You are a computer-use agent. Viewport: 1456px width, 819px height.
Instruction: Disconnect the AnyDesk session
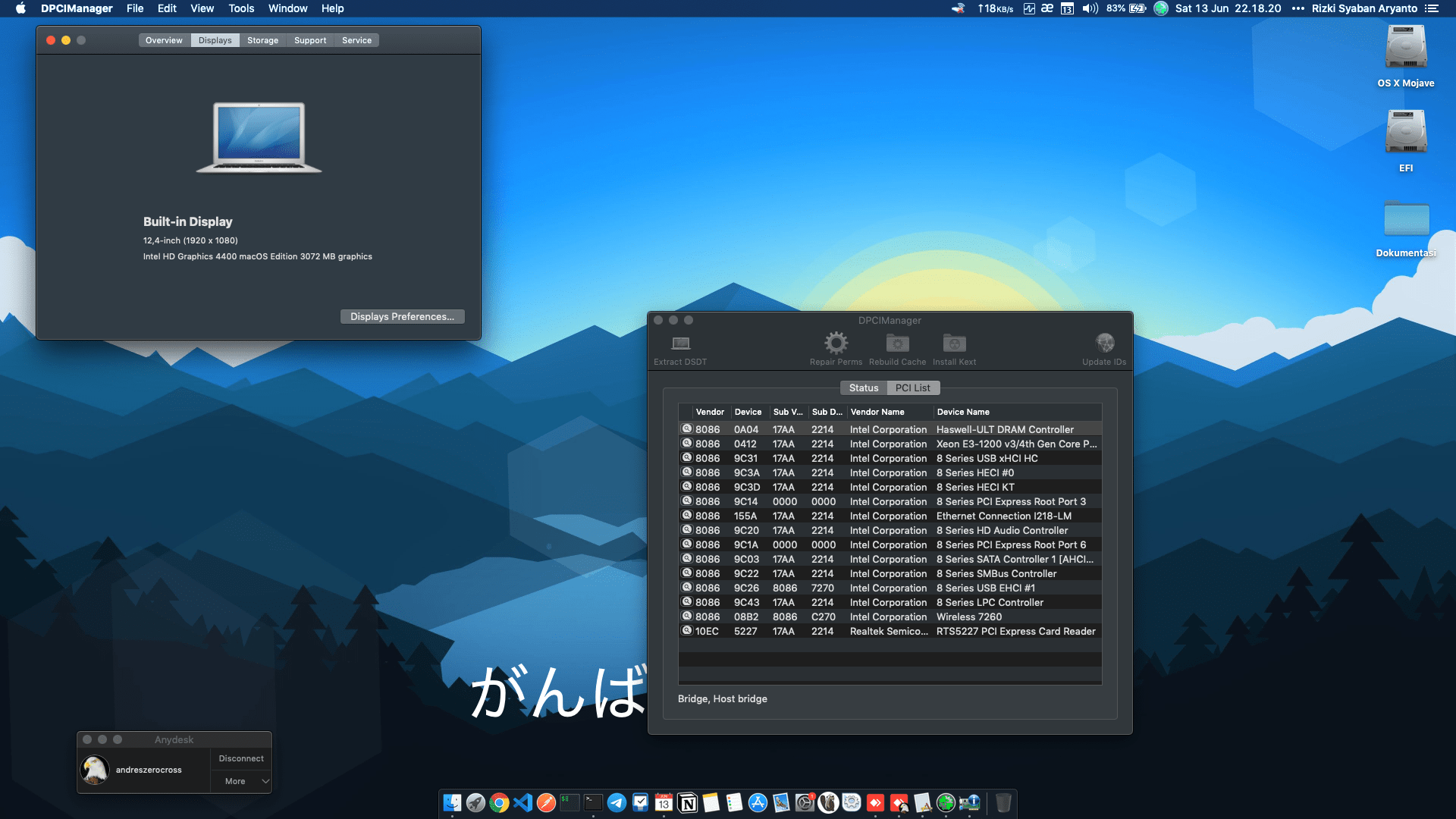[x=240, y=758]
